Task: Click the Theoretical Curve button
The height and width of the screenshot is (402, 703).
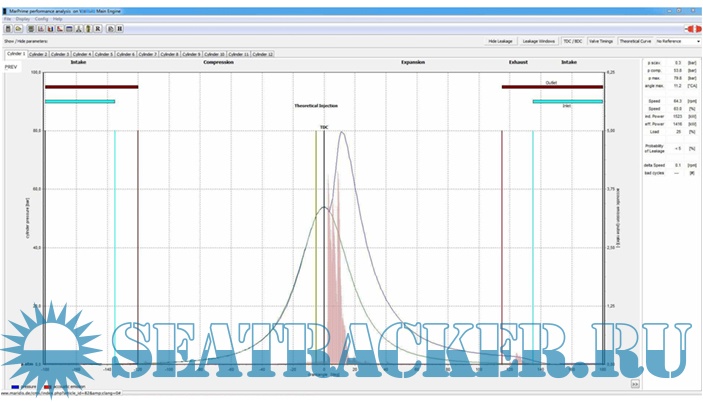Action: [x=635, y=41]
